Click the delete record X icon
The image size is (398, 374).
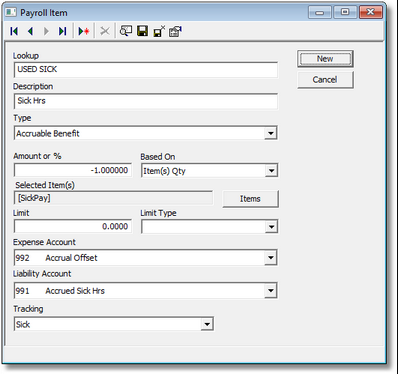pos(105,31)
